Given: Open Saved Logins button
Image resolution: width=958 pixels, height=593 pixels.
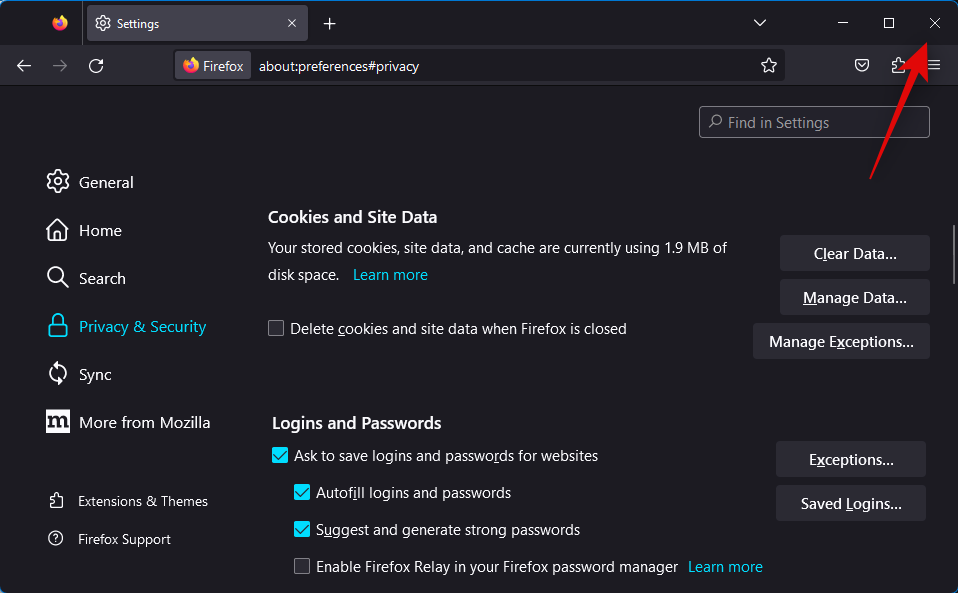Looking at the screenshot, I should pyautogui.click(x=850, y=504).
